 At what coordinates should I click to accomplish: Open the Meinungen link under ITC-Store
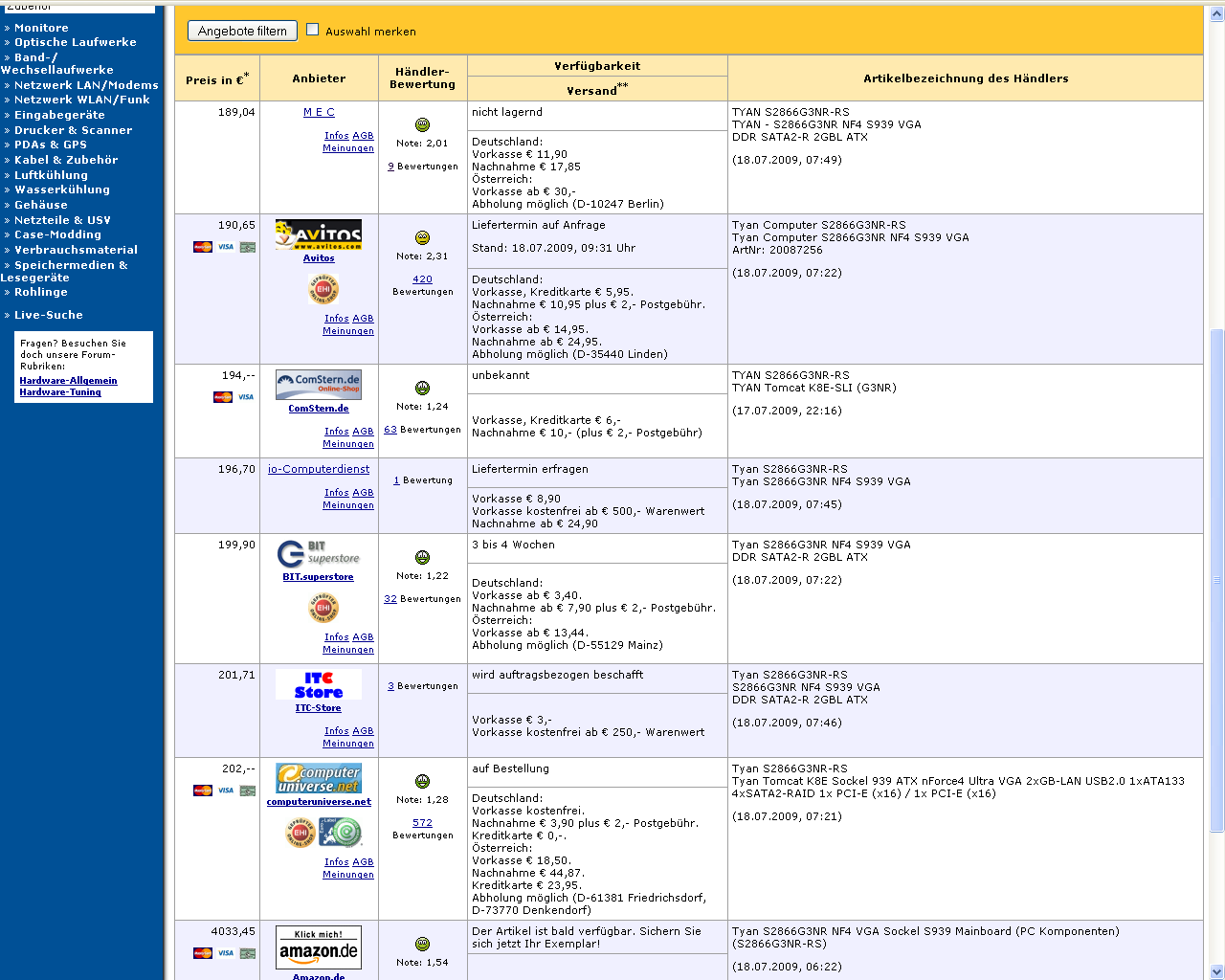(348, 744)
